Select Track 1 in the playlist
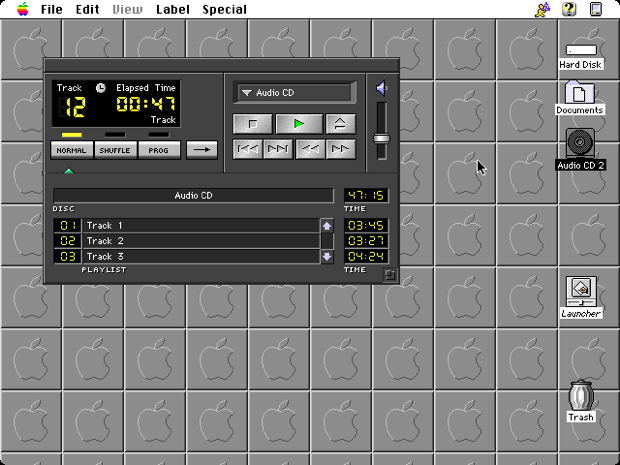Image resolution: width=620 pixels, height=465 pixels. (x=201, y=225)
